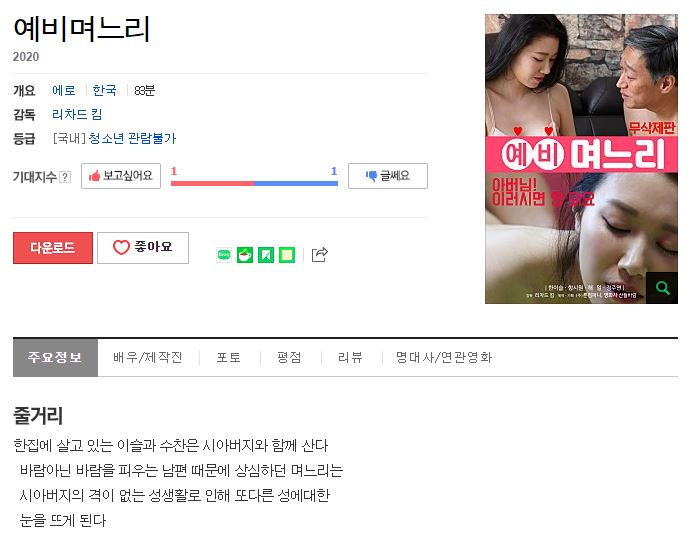The image size is (693, 550).
Task: Click the Naver cafe share icon
Action: pyautogui.click(x=245, y=255)
